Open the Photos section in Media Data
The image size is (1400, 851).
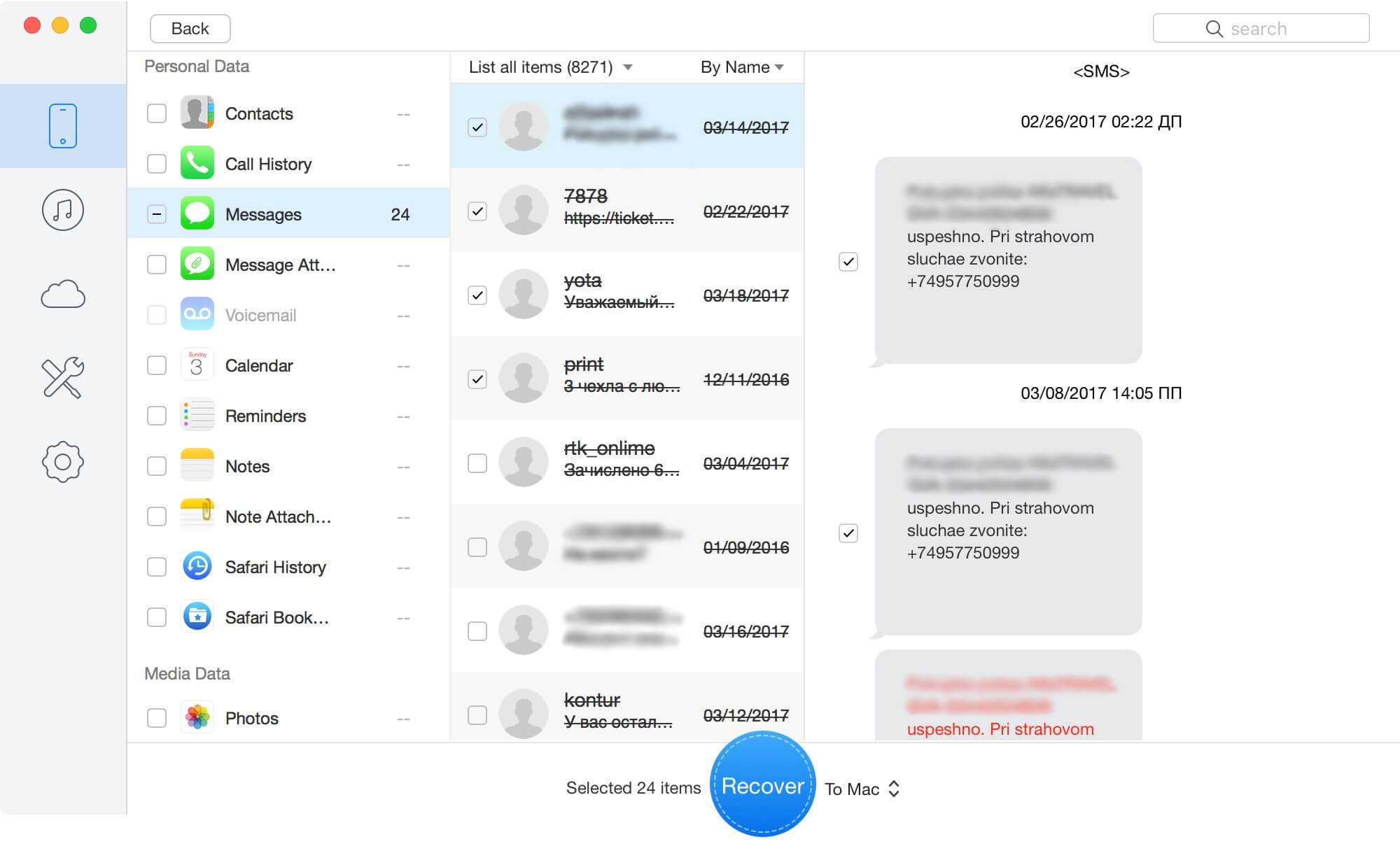tap(253, 717)
